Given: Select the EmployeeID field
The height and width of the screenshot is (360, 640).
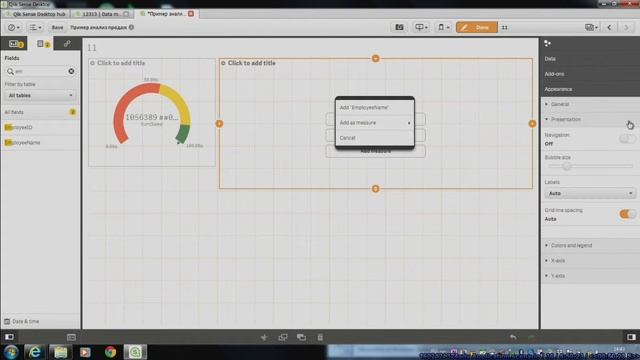Looking at the screenshot, I should point(40,127).
